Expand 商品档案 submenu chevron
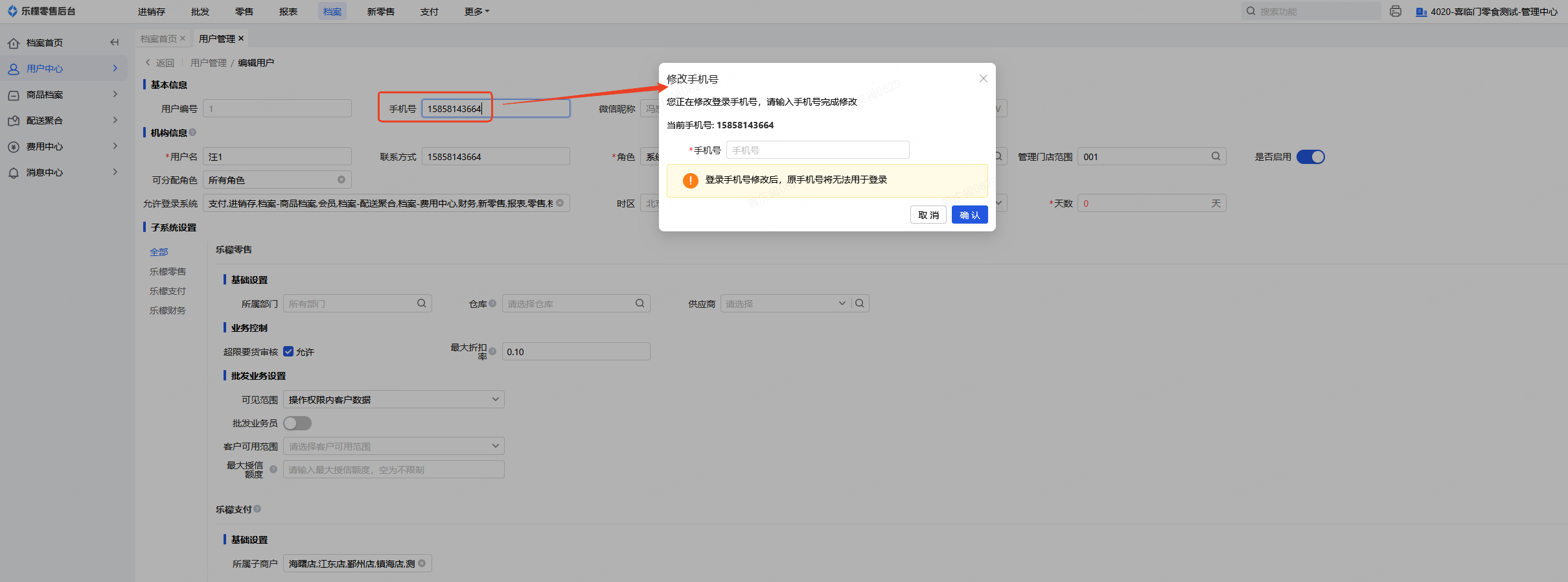The height and width of the screenshot is (582, 1568). click(x=115, y=95)
